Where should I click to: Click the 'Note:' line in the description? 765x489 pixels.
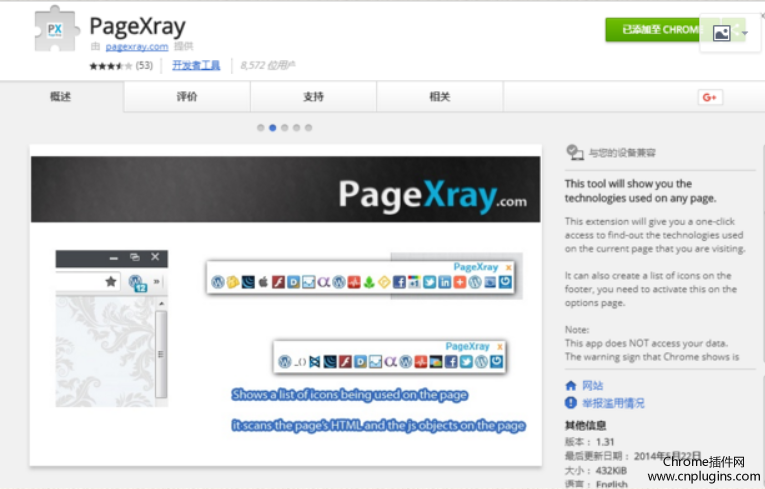pyautogui.click(x=577, y=329)
